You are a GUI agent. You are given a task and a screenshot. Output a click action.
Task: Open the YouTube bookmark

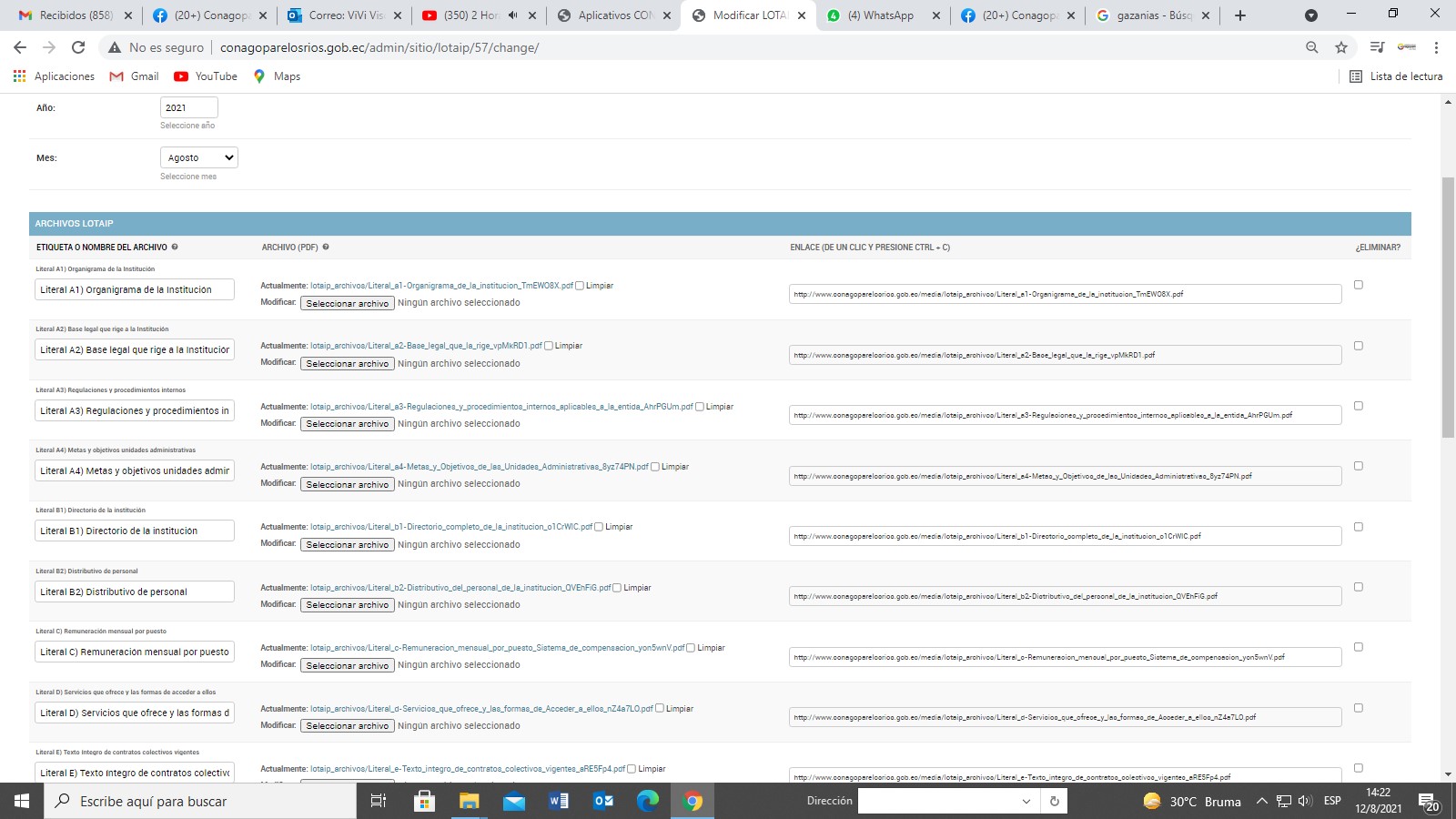coord(206,76)
